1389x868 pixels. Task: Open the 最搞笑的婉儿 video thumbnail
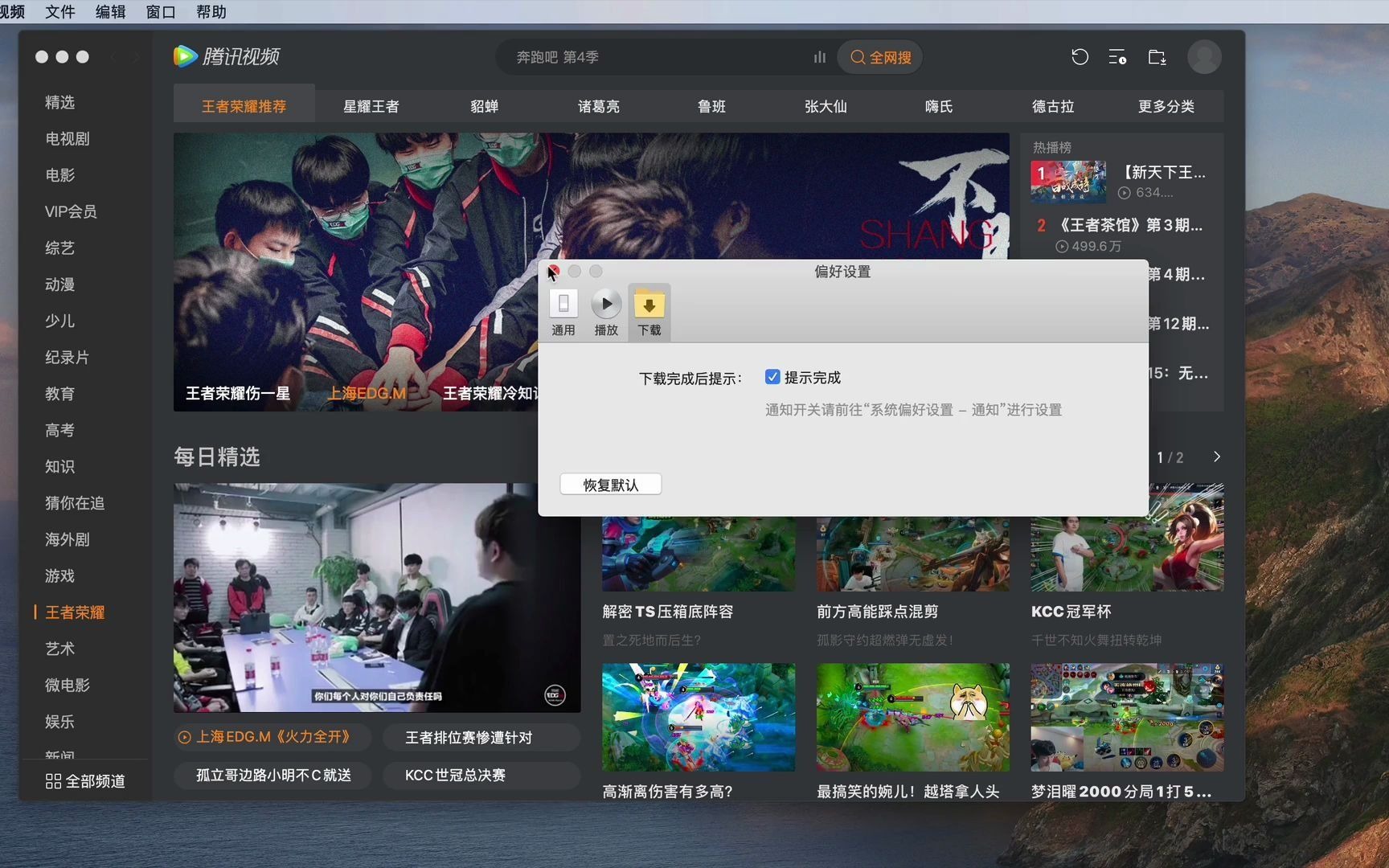(913, 717)
